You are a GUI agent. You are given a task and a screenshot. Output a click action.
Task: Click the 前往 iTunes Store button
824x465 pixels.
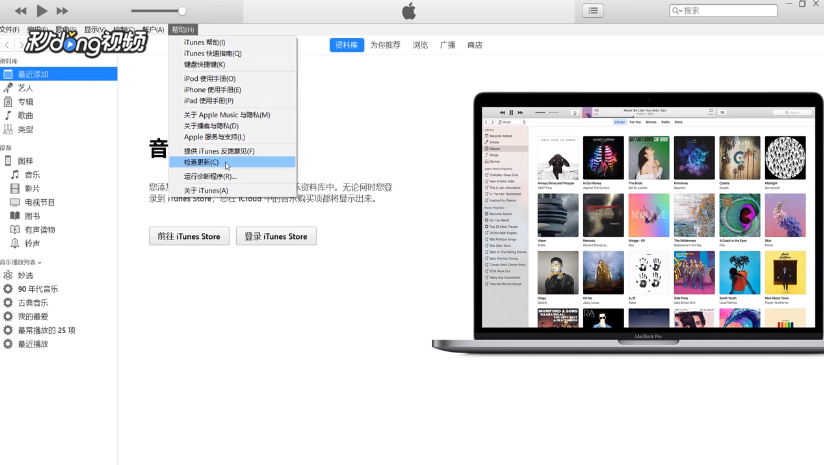point(189,236)
